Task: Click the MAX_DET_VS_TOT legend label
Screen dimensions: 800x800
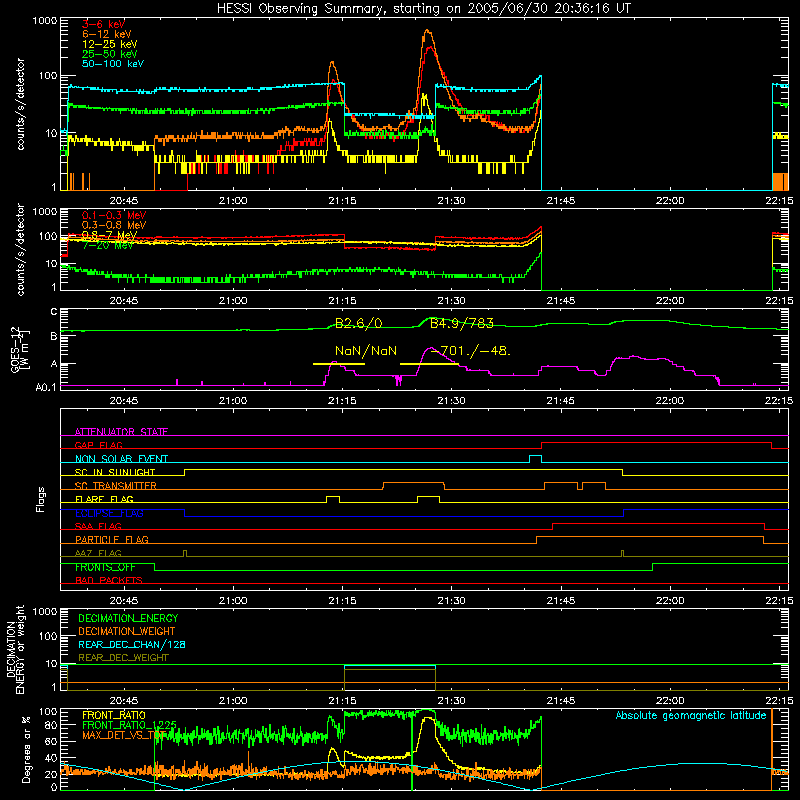Action: pyautogui.click(x=124, y=735)
